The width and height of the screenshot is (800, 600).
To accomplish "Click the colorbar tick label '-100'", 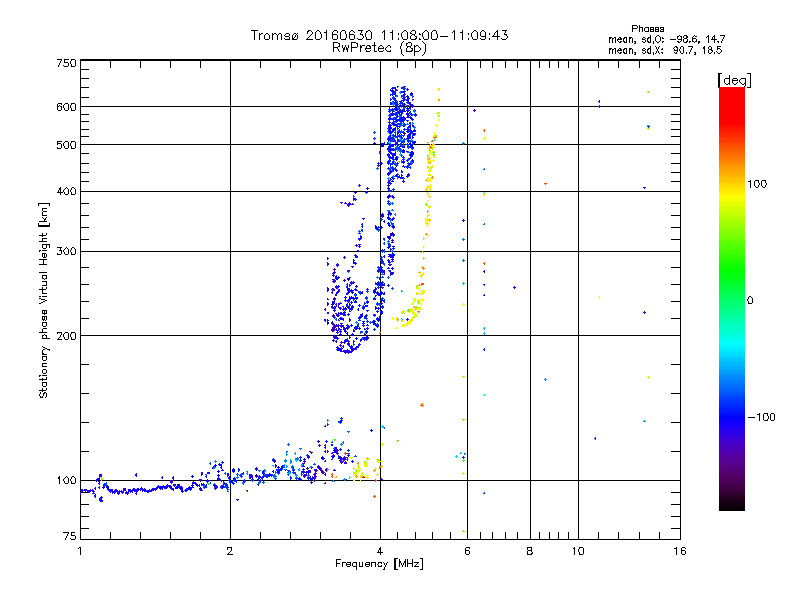I will point(761,417).
